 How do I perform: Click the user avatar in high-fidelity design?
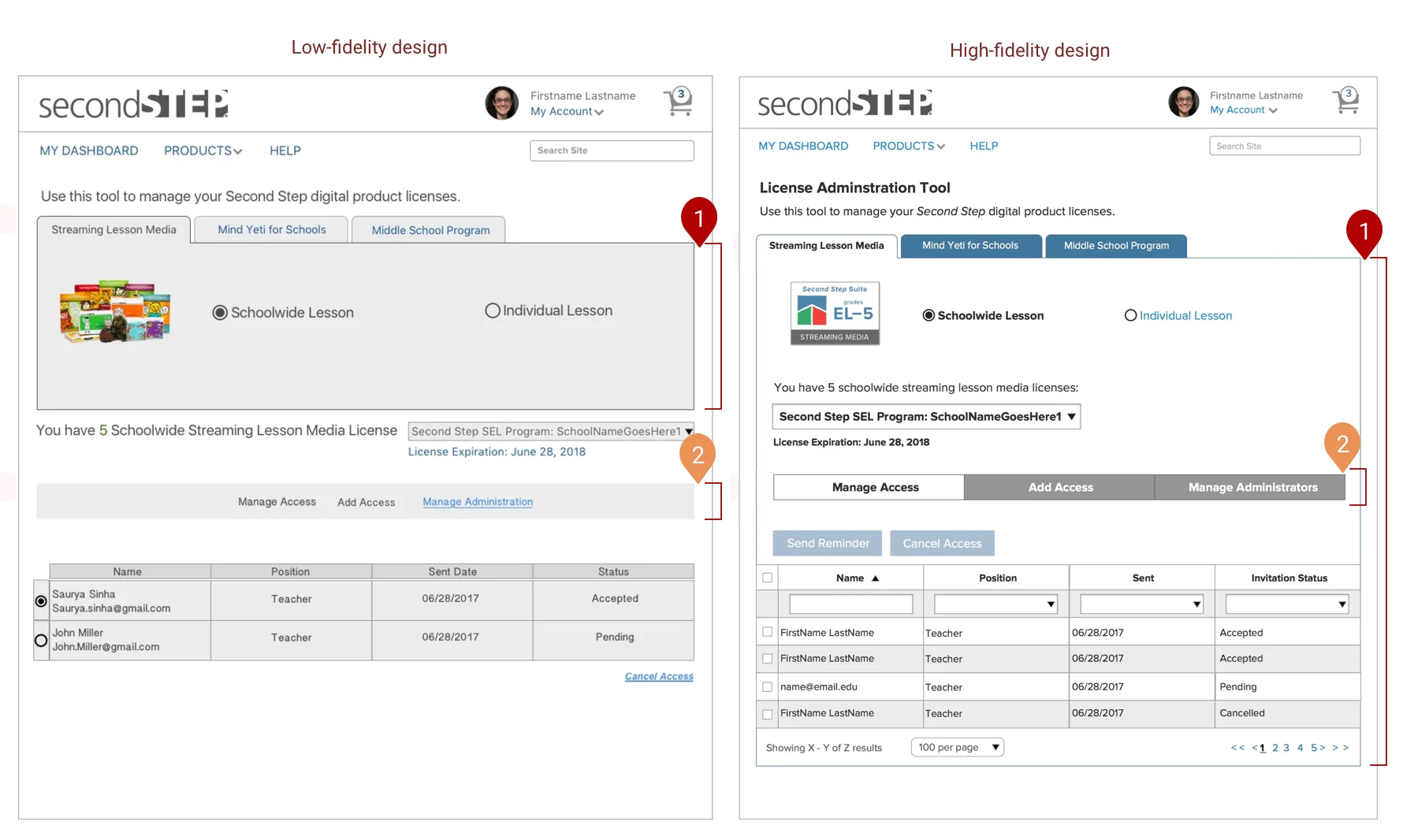point(1184,102)
